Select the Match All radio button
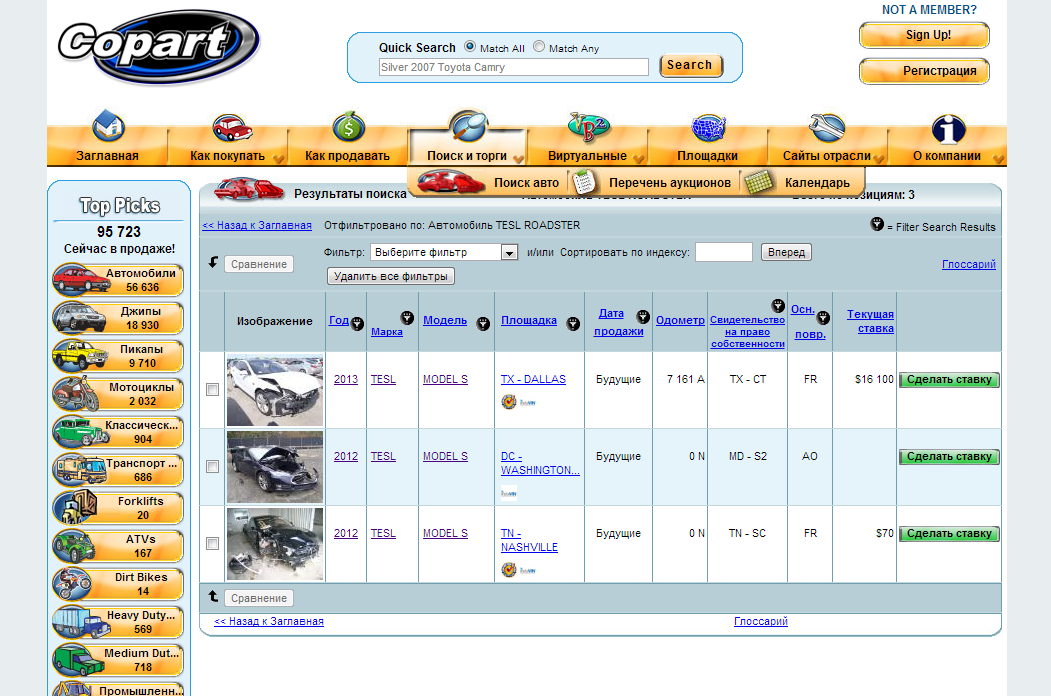The image size is (1051, 696). (x=470, y=47)
